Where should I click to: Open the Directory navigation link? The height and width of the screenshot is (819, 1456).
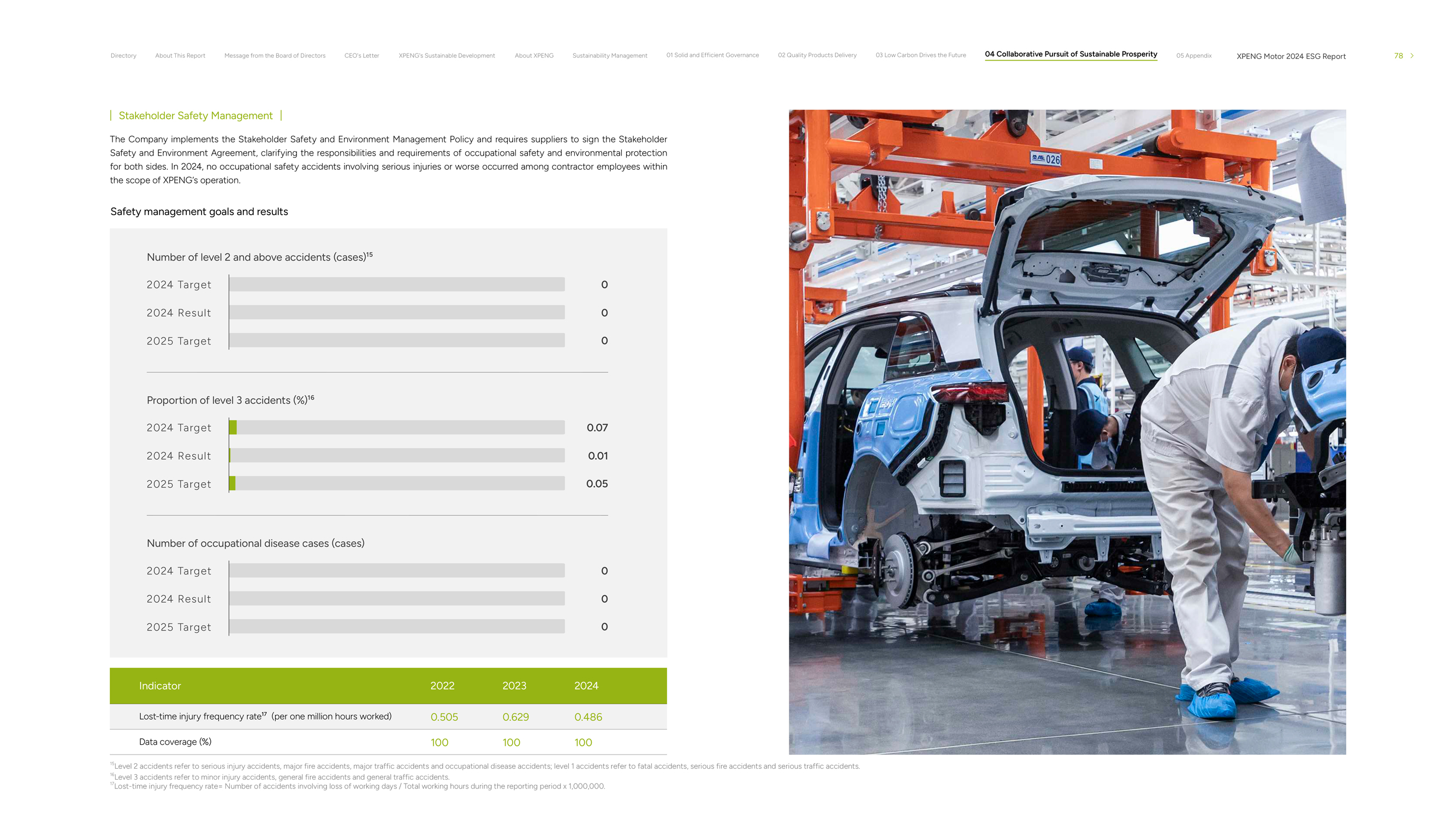point(123,55)
